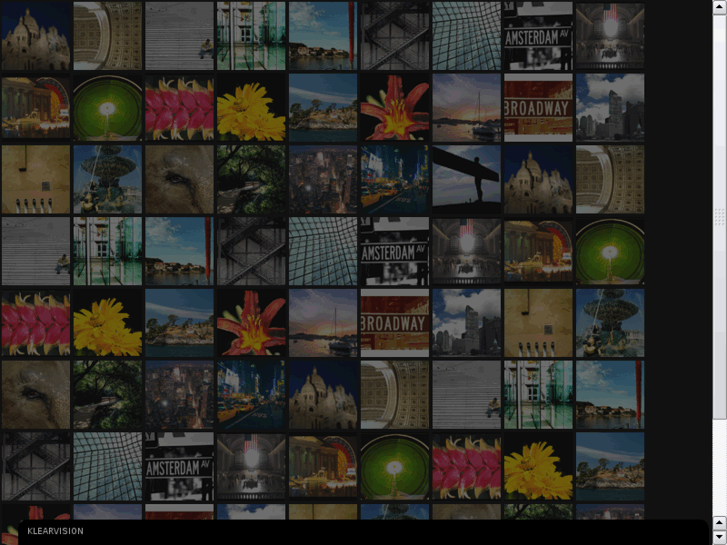Open the fountain photo ending the fifth row
This screenshot has height=545, width=727.
[610, 323]
